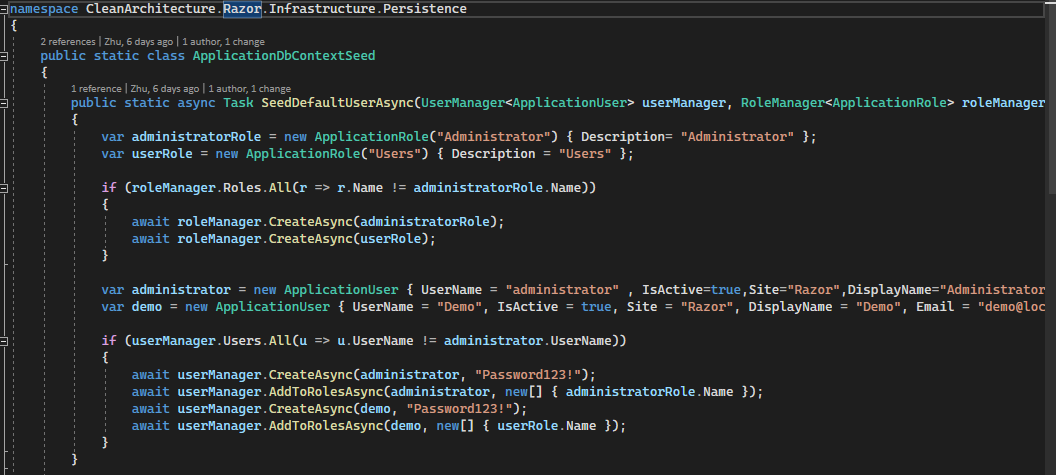Click RoleManager<ApplicationRole> parameter type
The height and width of the screenshot is (475, 1056).
click(847, 103)
